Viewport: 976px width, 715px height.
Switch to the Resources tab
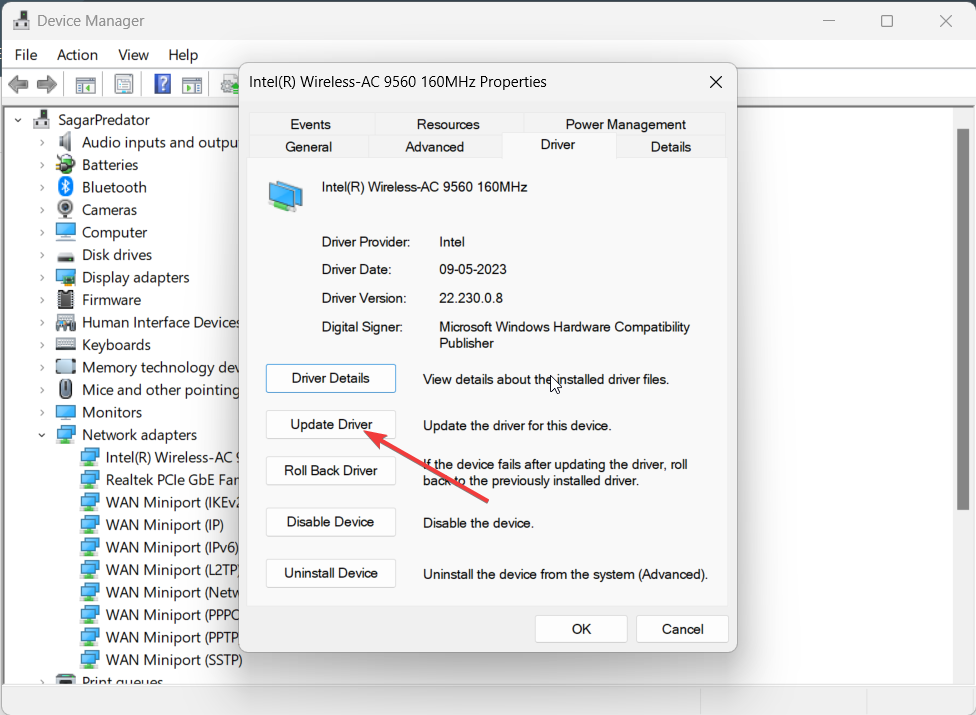pyautogui.click(x=448, y=124)
